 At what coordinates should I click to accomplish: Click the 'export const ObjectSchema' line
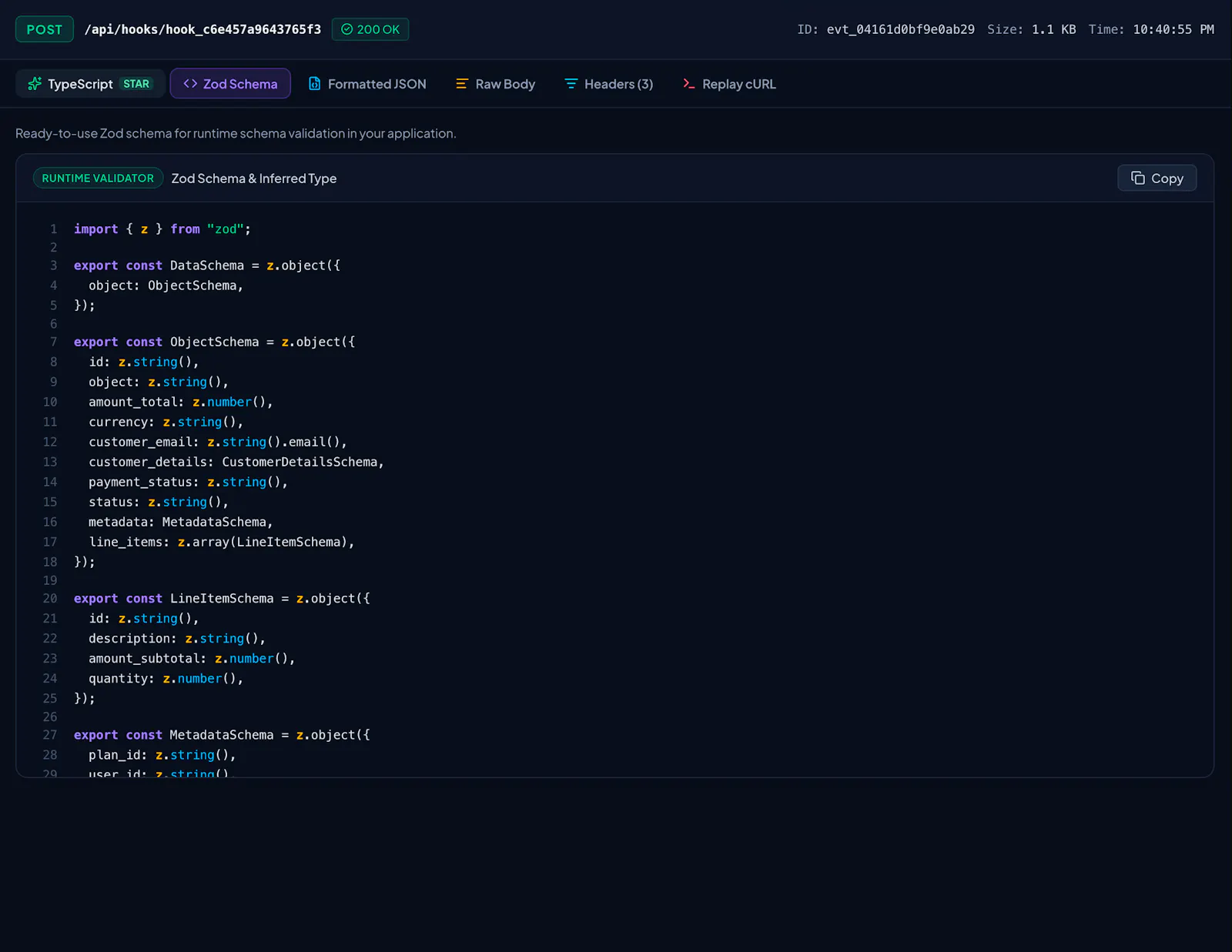point(214,342)
